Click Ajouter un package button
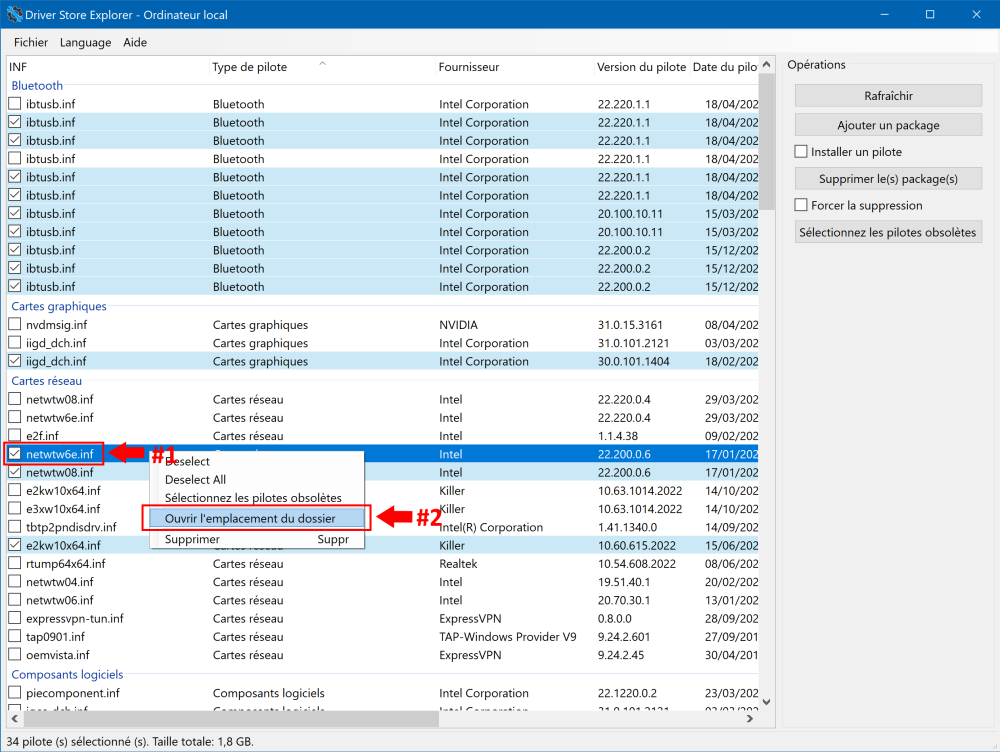Screen dimensions: 1000x752 tap(888, 126)
